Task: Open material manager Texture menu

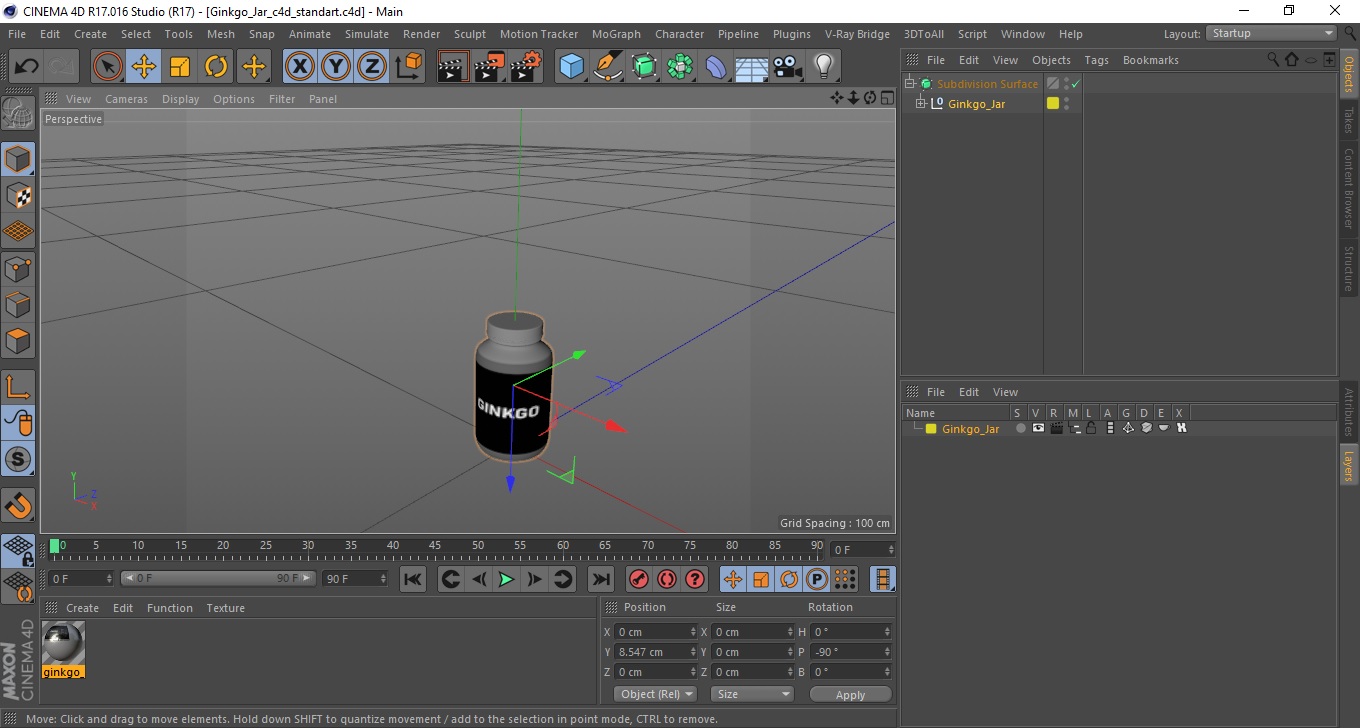Action: pyautogui.click(x=225, y=608)
